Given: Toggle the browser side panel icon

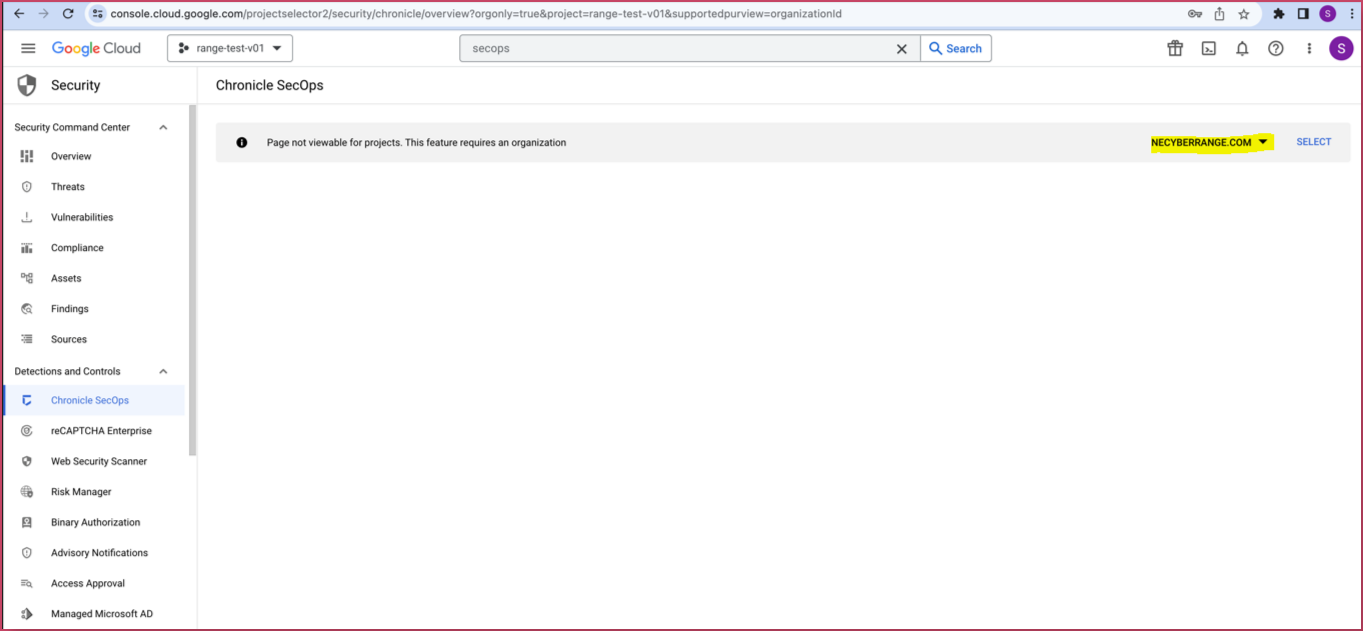Looking at the screenshot, I should point(1303,14).
